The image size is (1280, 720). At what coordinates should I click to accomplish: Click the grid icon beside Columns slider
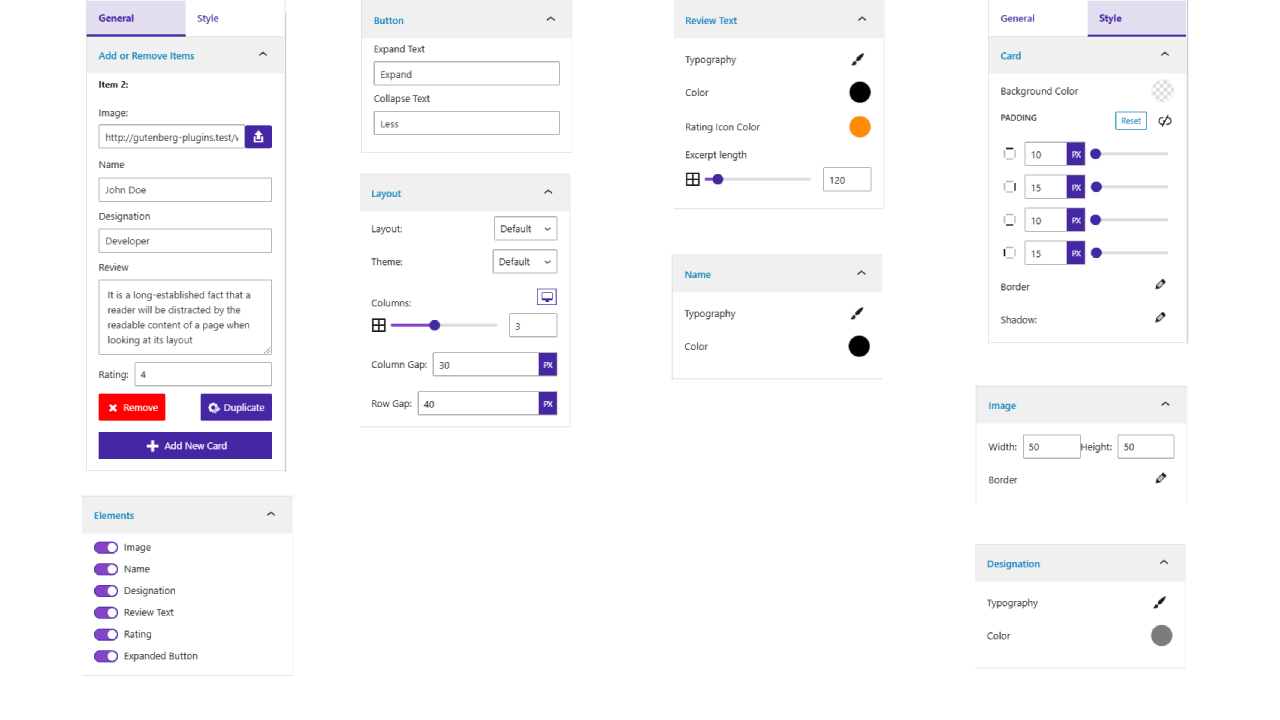click(x=378, y=325)
